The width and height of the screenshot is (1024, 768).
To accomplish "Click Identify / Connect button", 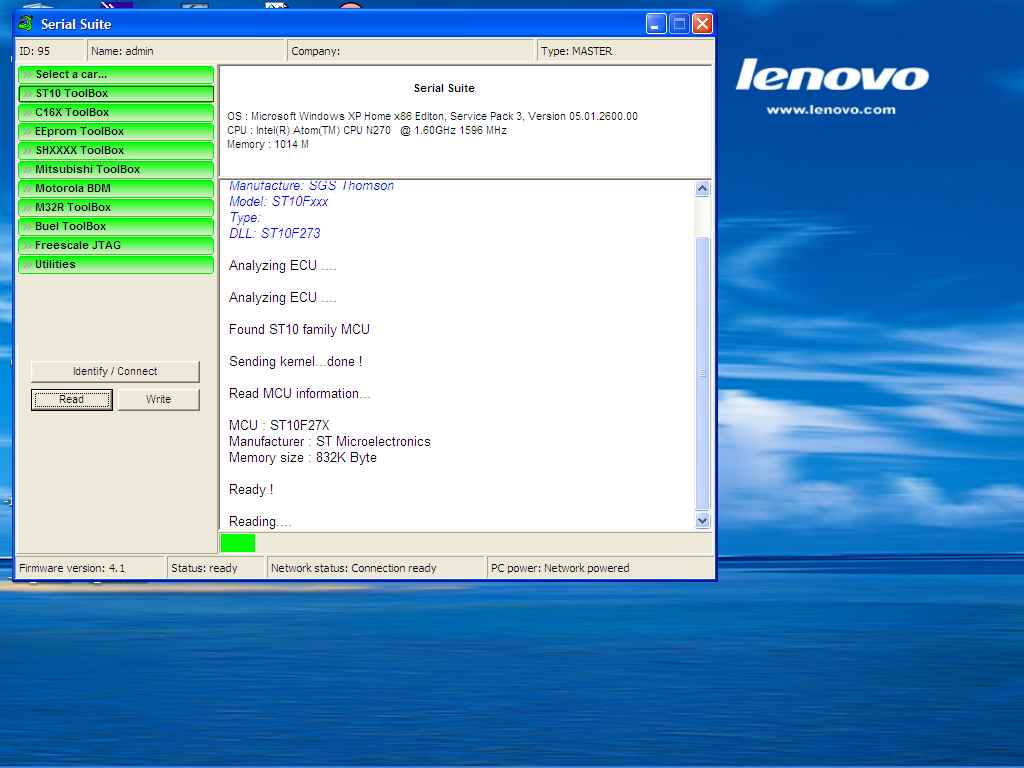I will (x=115, y=371).
